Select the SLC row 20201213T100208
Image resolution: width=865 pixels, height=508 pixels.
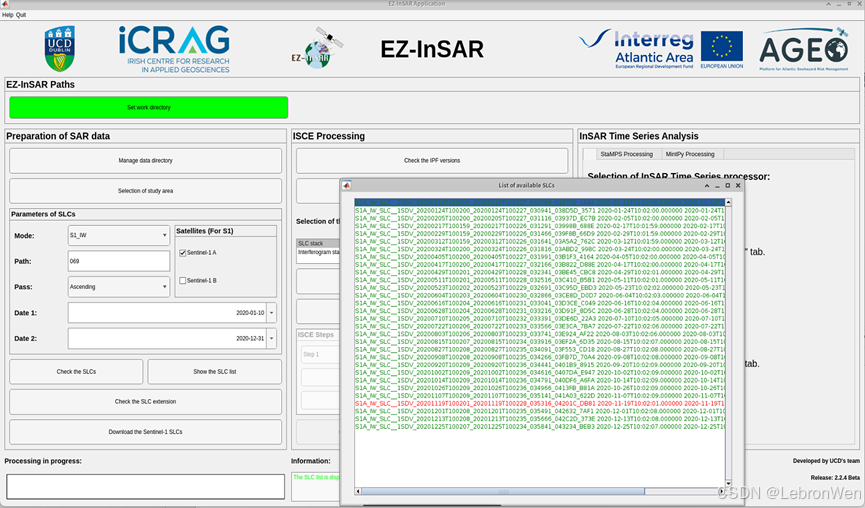point(540,419)
